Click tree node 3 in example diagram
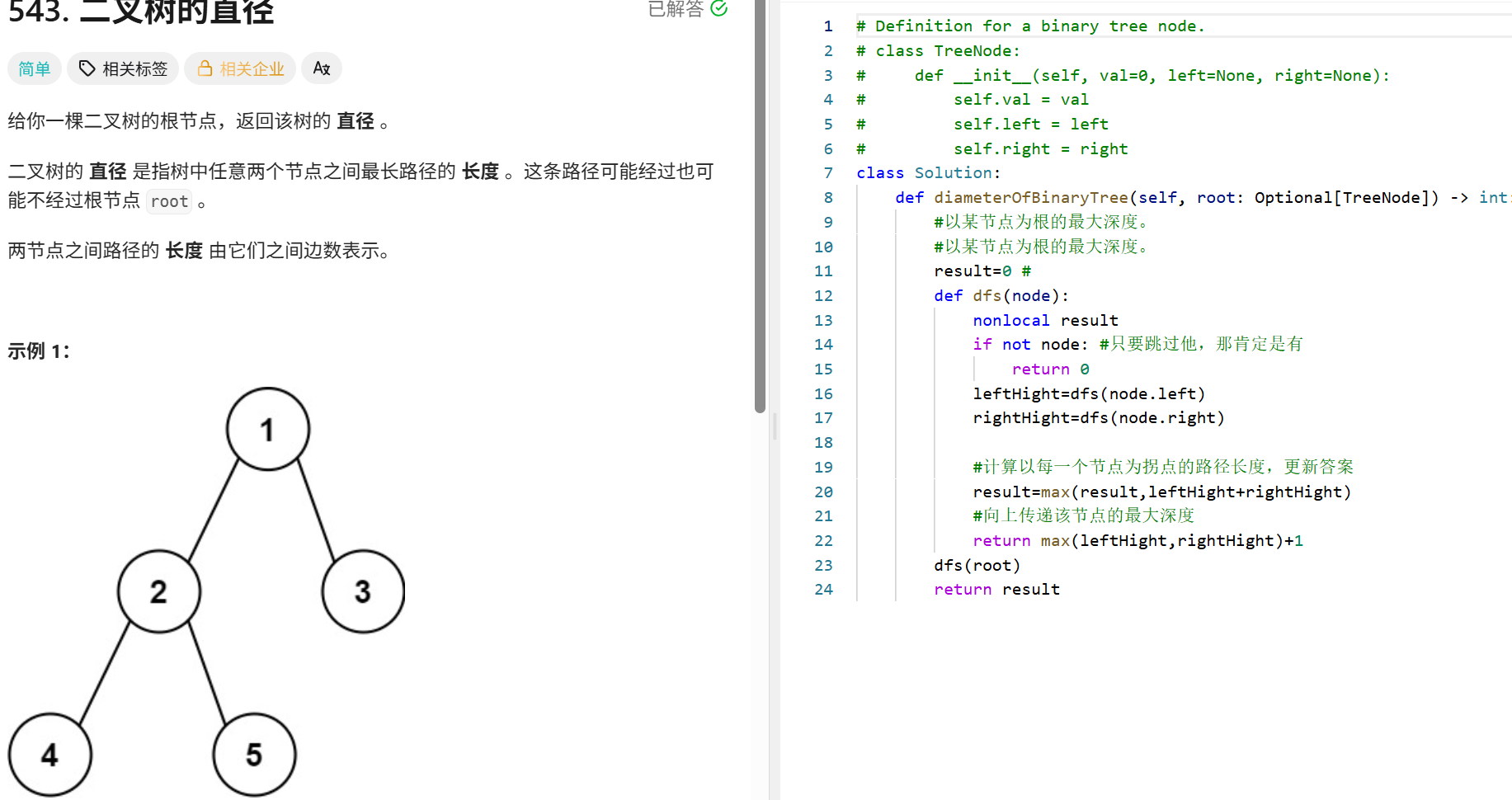Viewport: 1512px width, 800px height. point(363,591)
